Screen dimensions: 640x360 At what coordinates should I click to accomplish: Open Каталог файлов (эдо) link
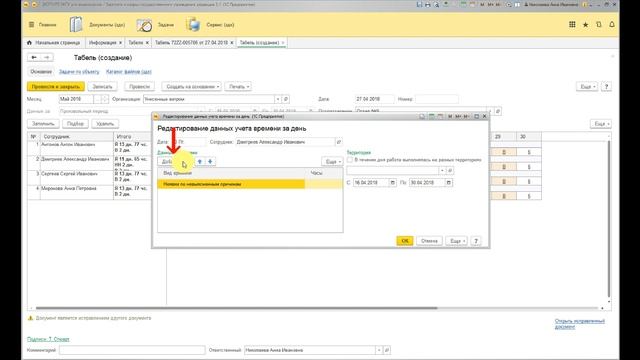(x=129, y=71)
